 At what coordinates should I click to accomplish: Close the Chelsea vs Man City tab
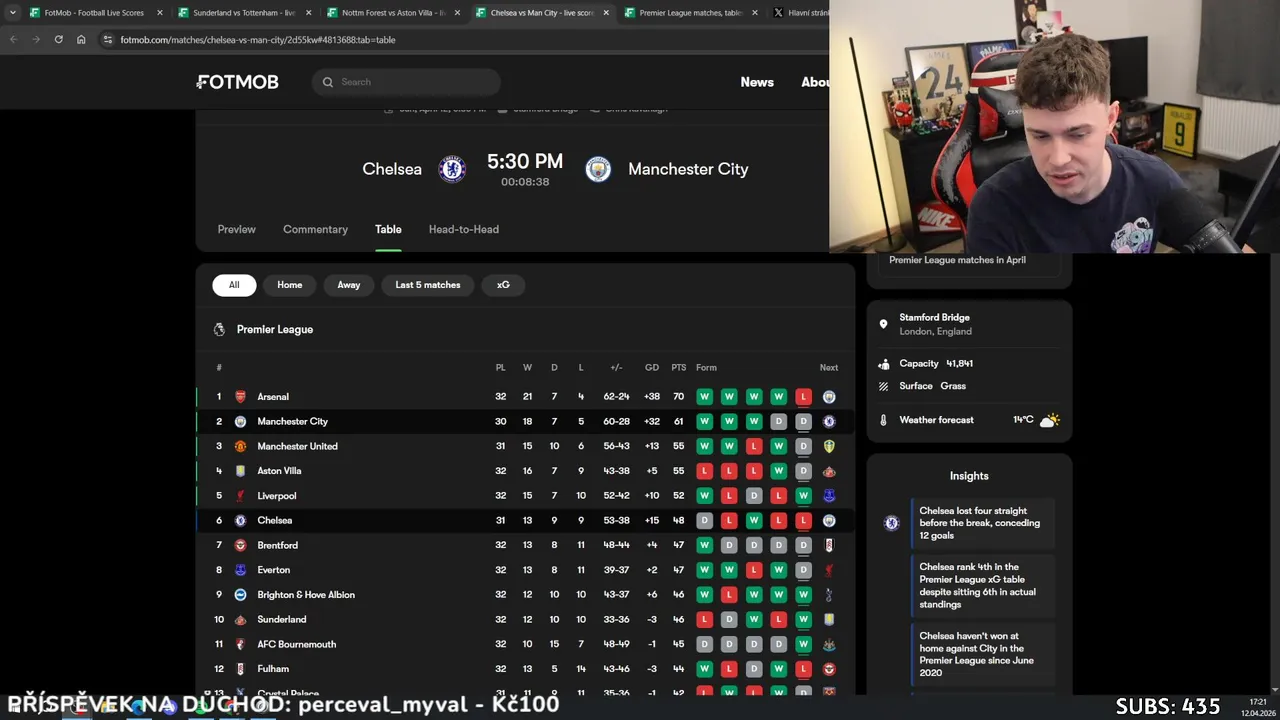(606, 13)
